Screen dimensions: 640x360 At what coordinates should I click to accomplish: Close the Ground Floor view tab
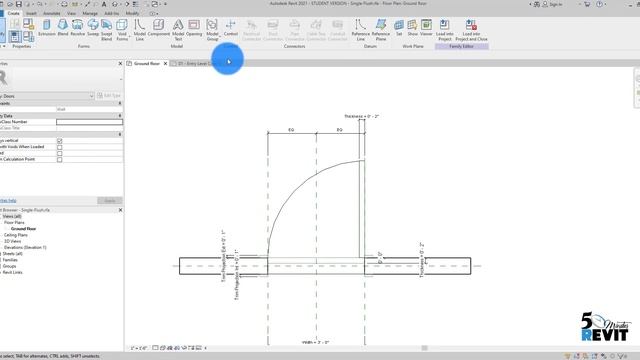165,64
